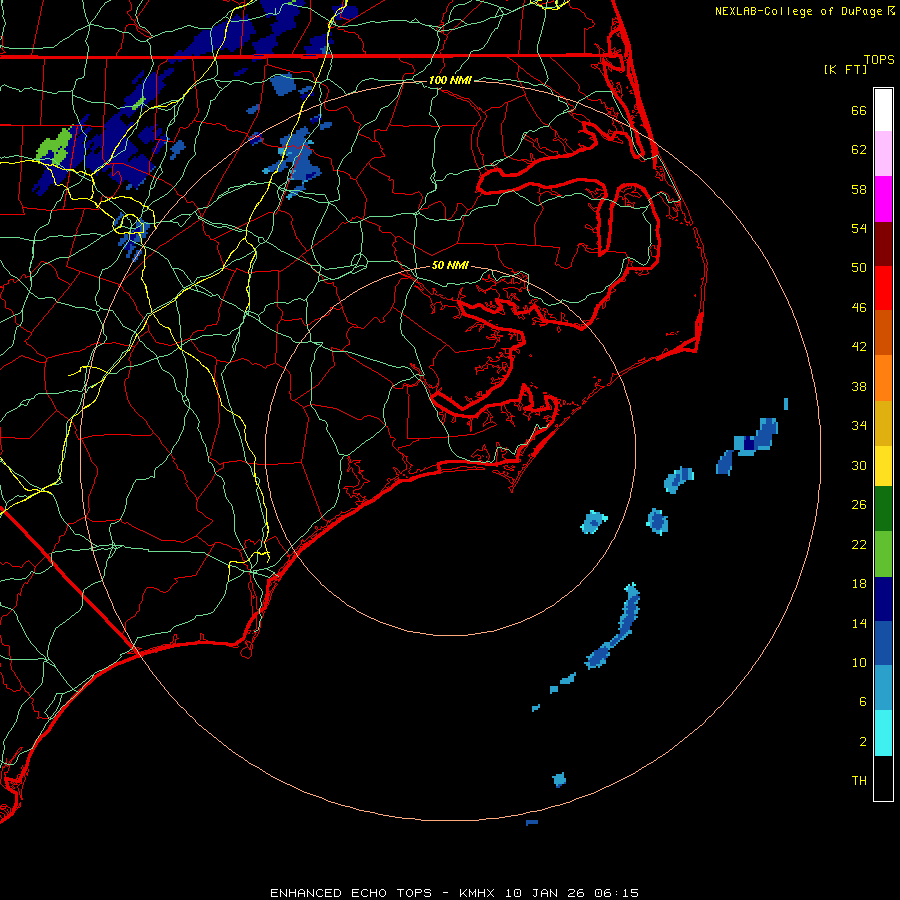Screen dimensions: 900x900
Task: Click the '46' legend value label
Action: 859,308
